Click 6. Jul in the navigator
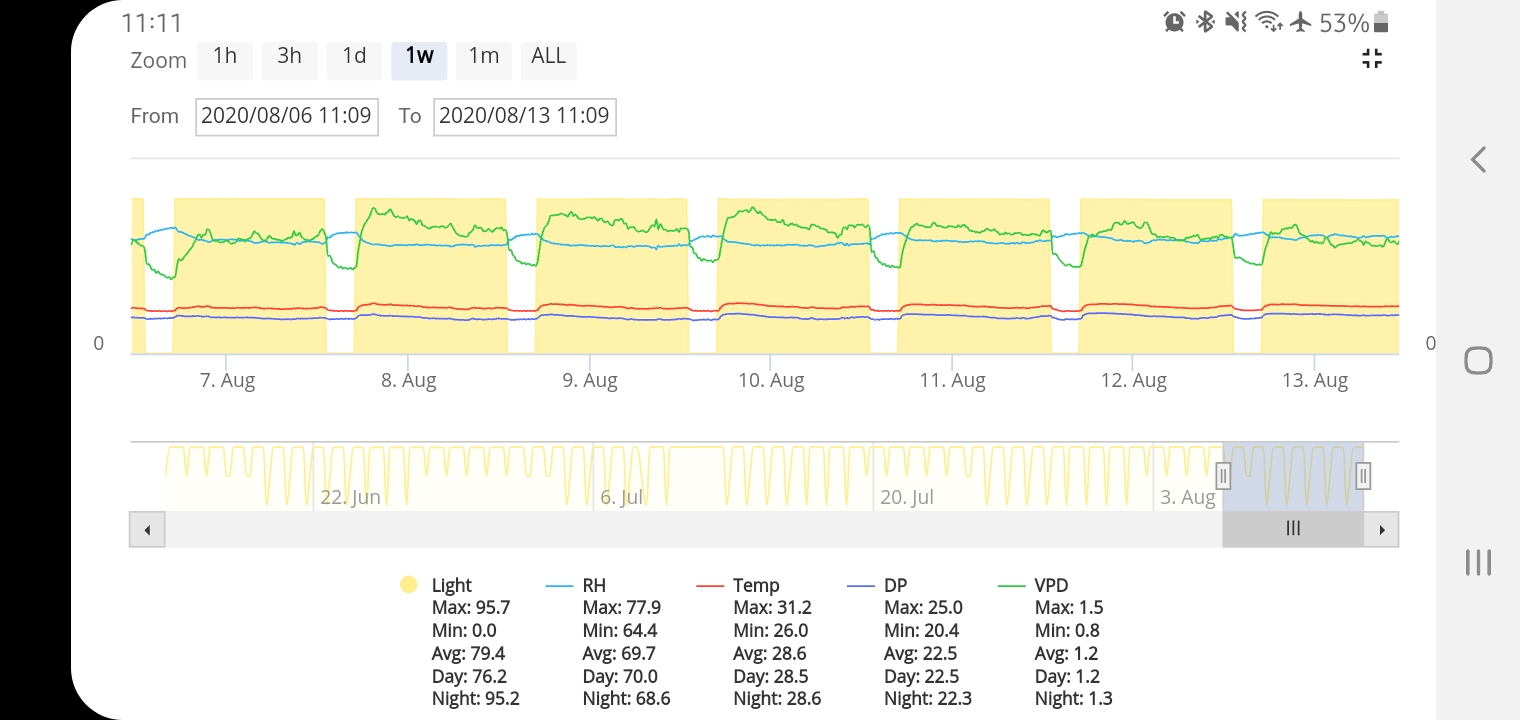 tap(621, 497)
